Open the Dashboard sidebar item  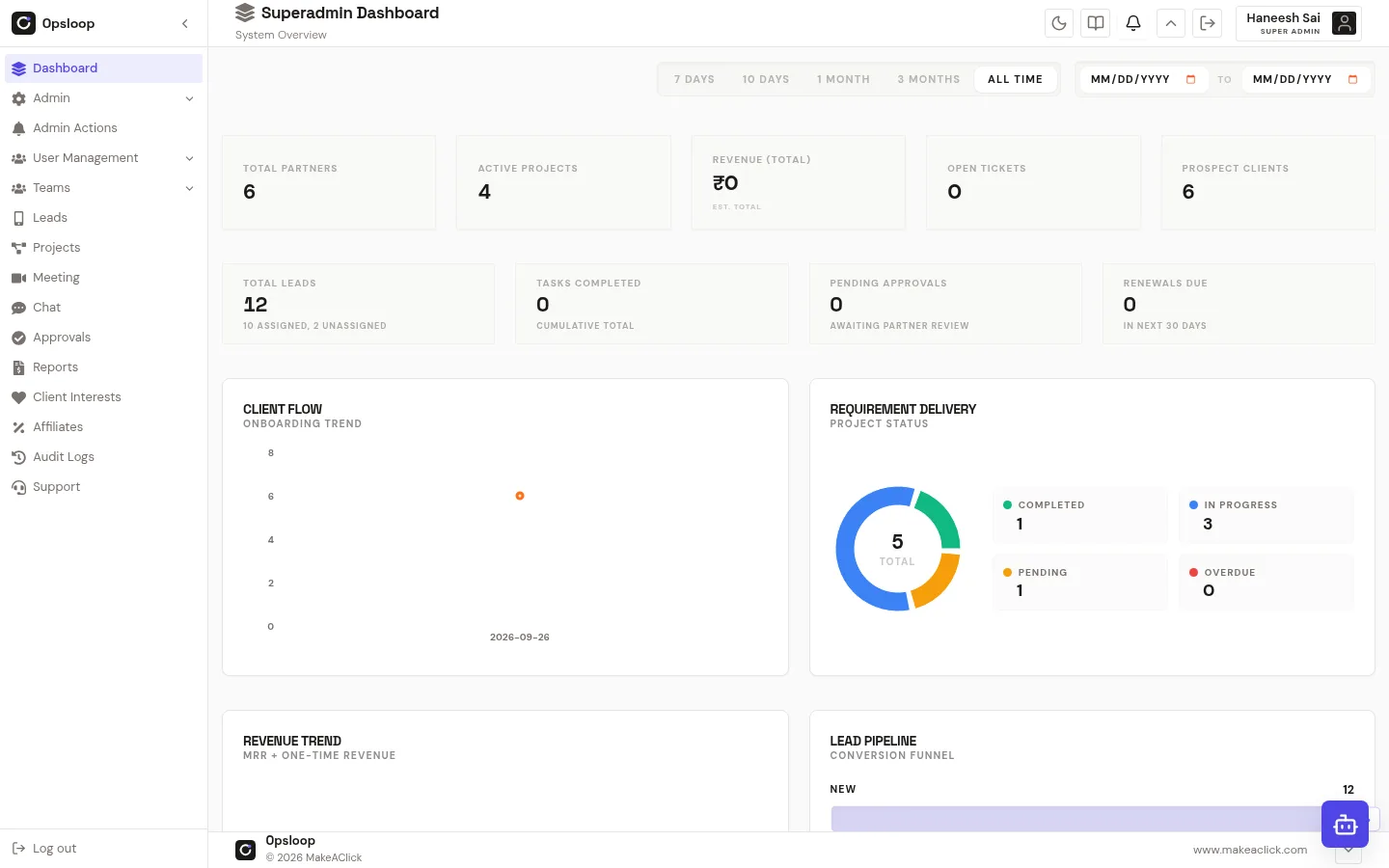(x=104, y=68)
